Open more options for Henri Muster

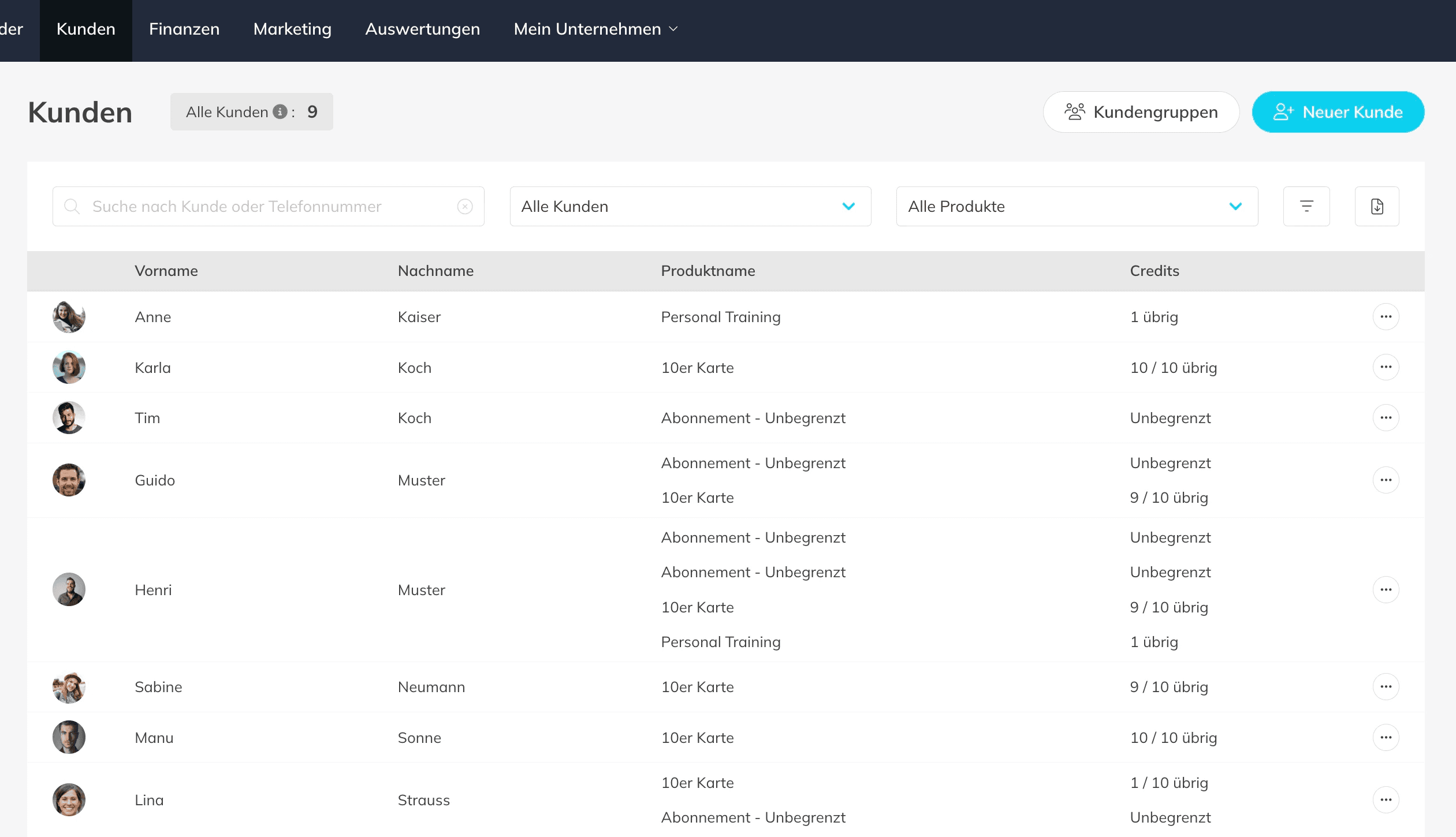(x=1386, y=589)
